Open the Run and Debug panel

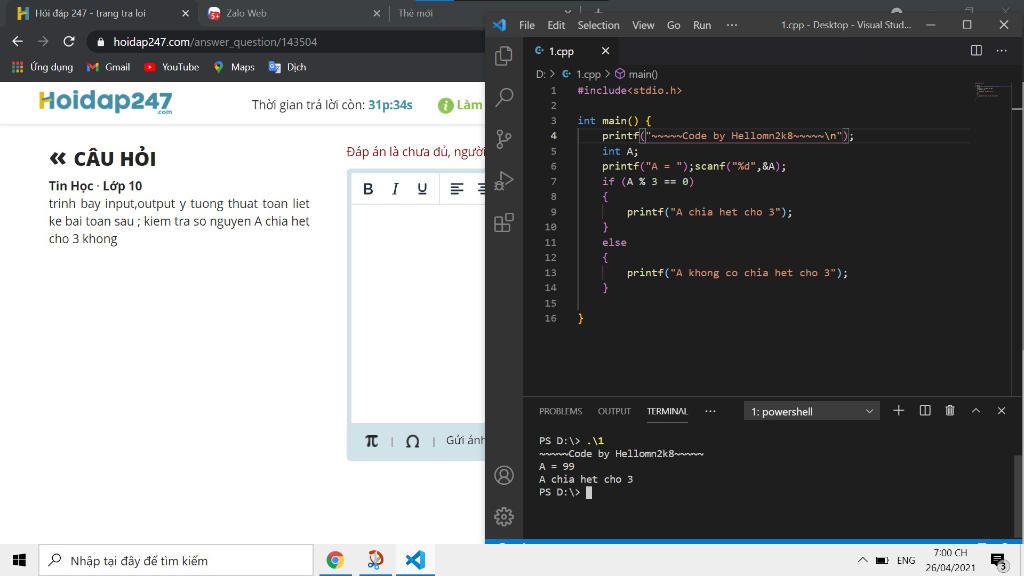[x=504, y=180]
